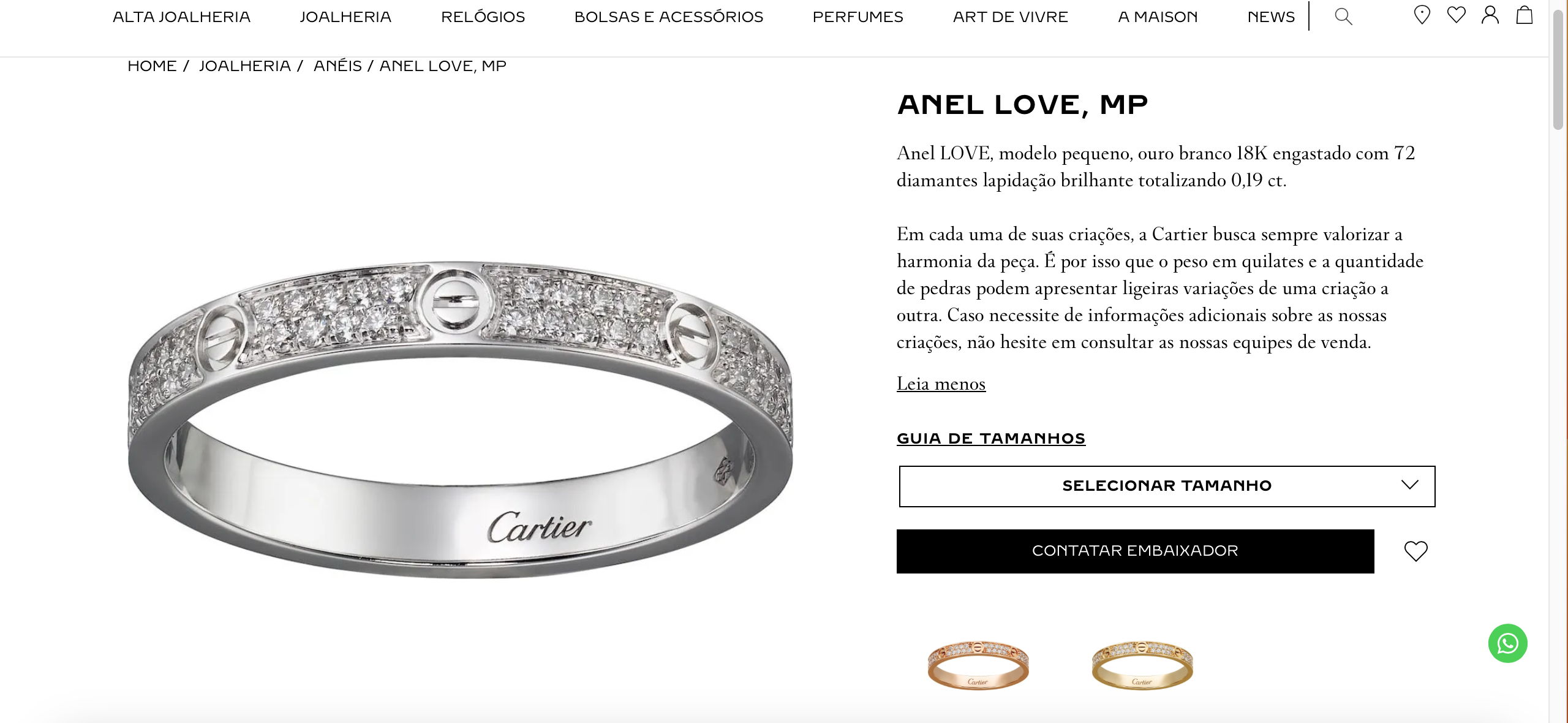Collapse description with Leia menos
1568x723 pixels.
click(x=941, y=384)
